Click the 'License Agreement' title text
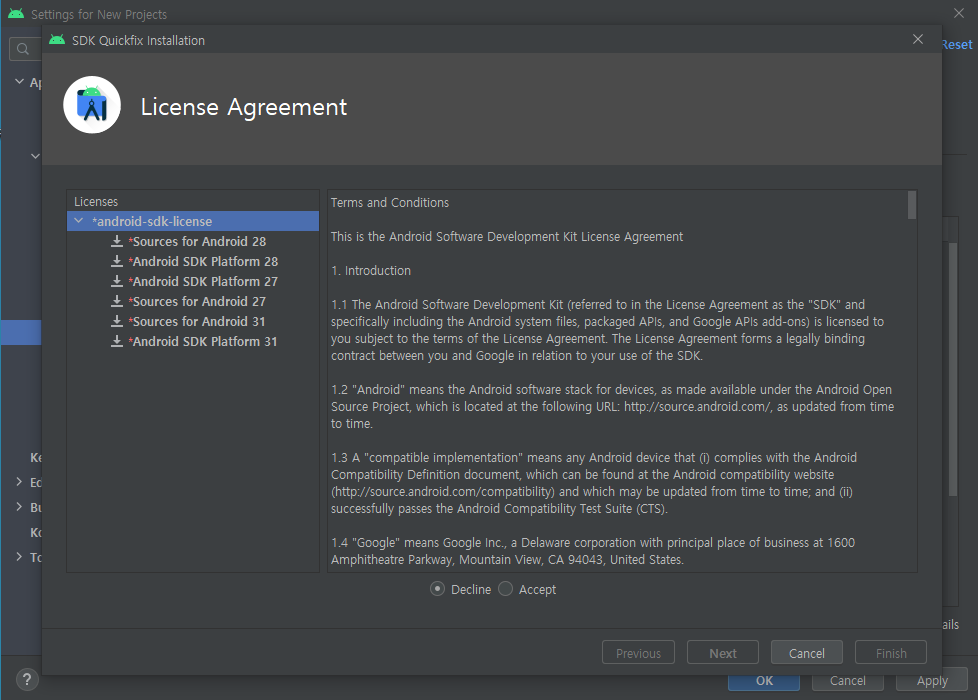 coord(244,107)
